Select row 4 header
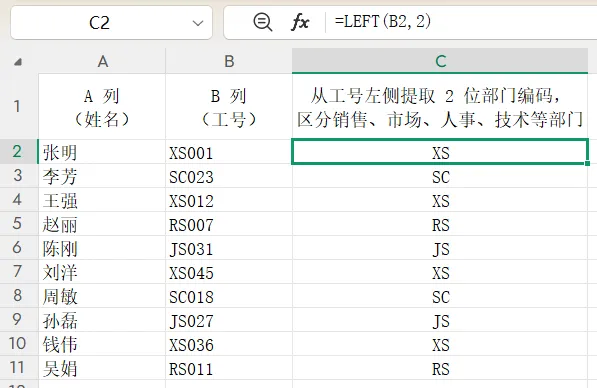This screenshot has width=597, height=388. click(18, 200)
